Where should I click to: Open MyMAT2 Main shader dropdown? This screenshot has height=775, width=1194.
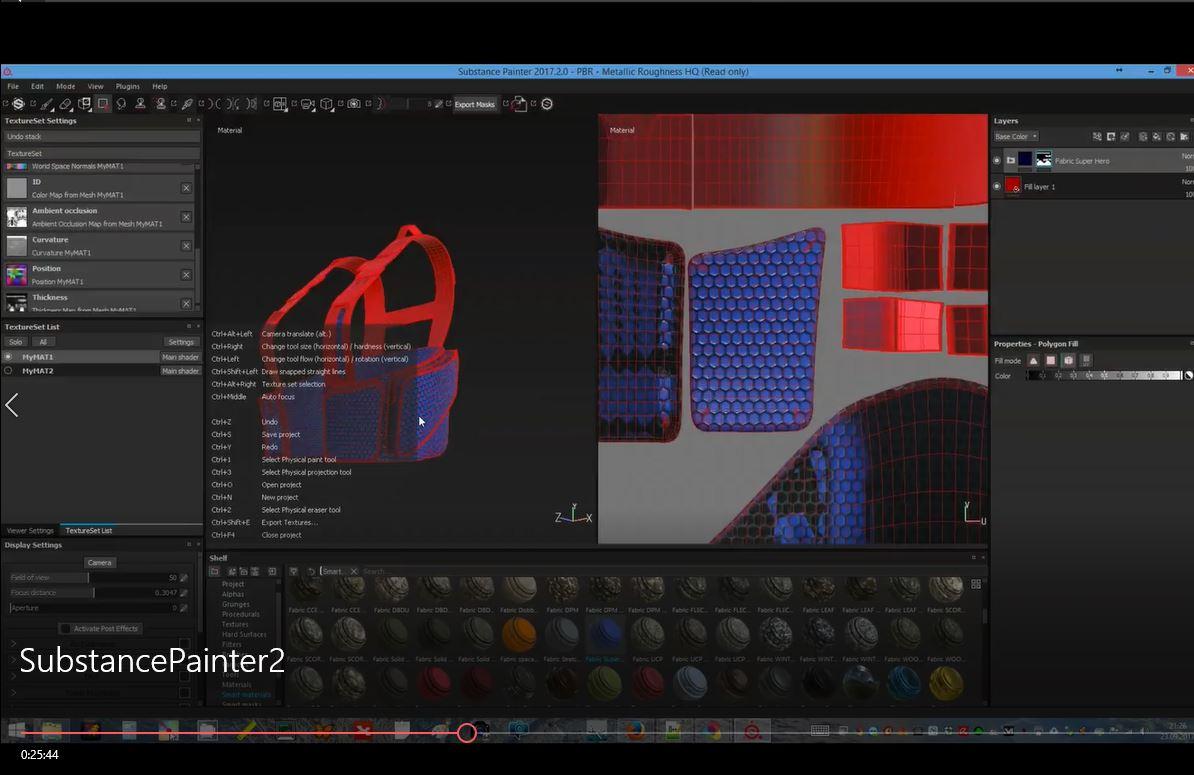click(x=180, y=371)
